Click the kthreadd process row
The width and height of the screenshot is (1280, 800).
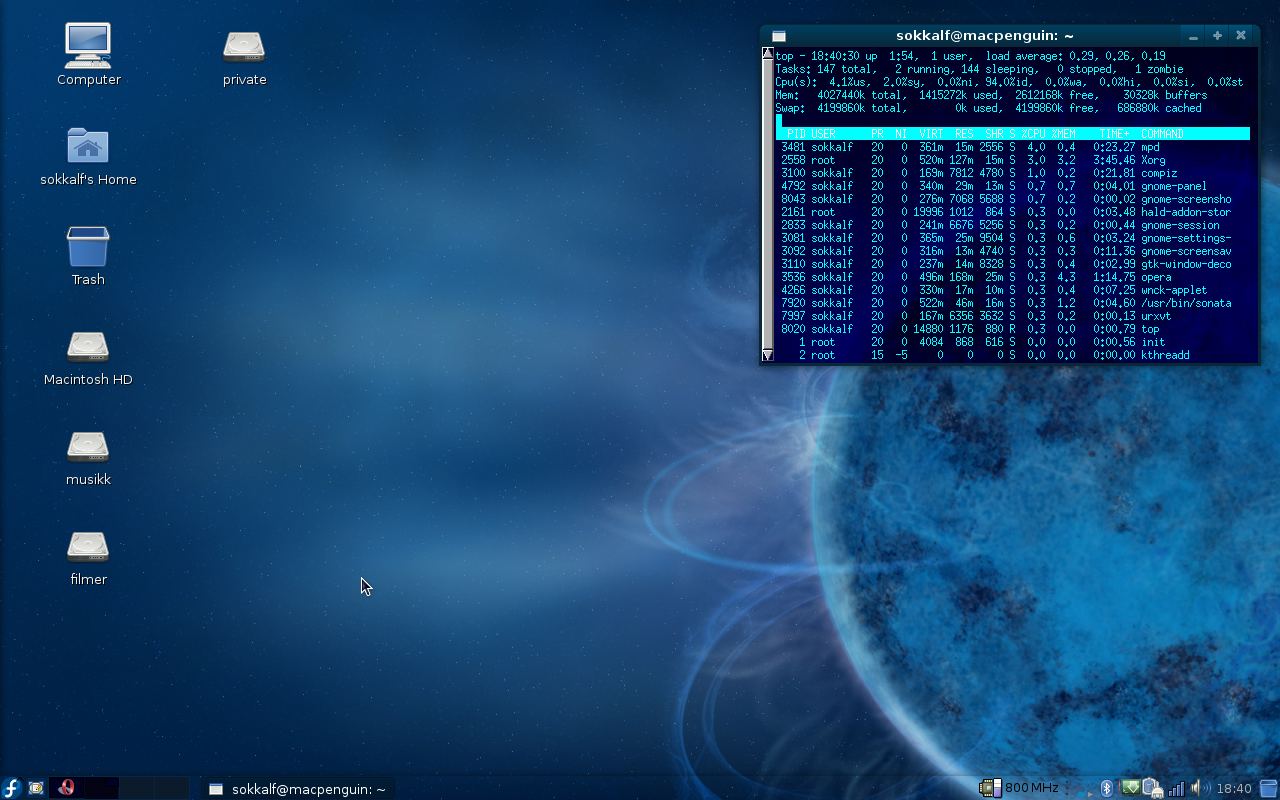pos(1013,355)
